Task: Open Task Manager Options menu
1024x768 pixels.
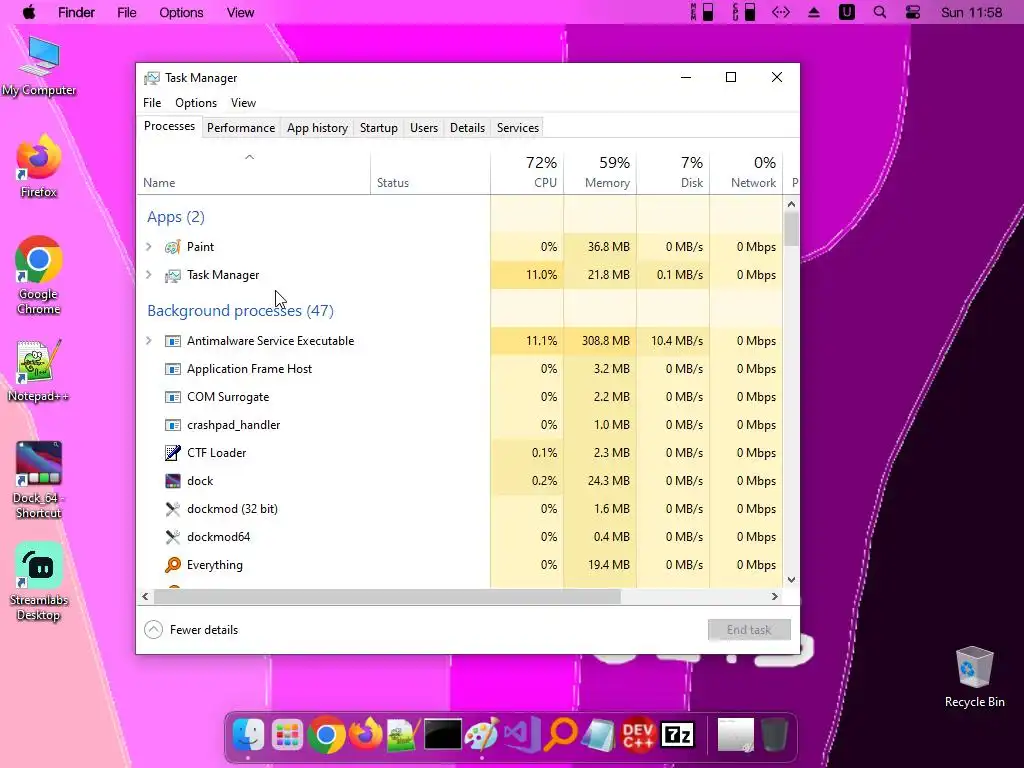Action: pos(196,103)
